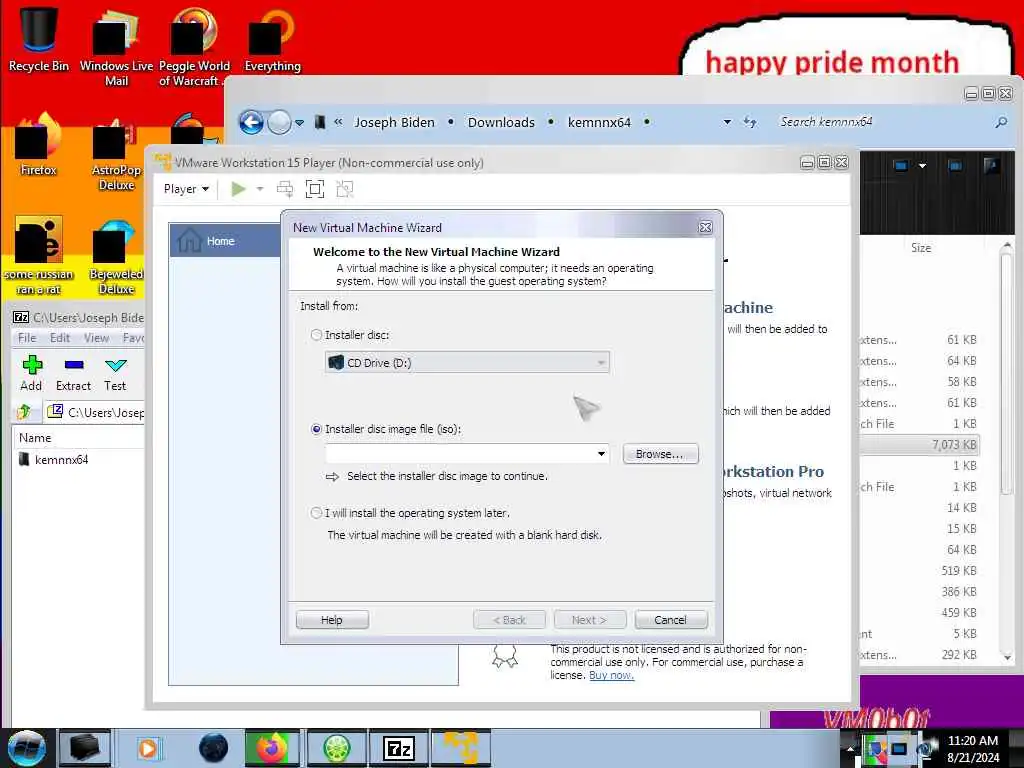Click the search magnifier icon in Explorer
Viewport: 1024px width, 768px height.
pos(1001,122)
